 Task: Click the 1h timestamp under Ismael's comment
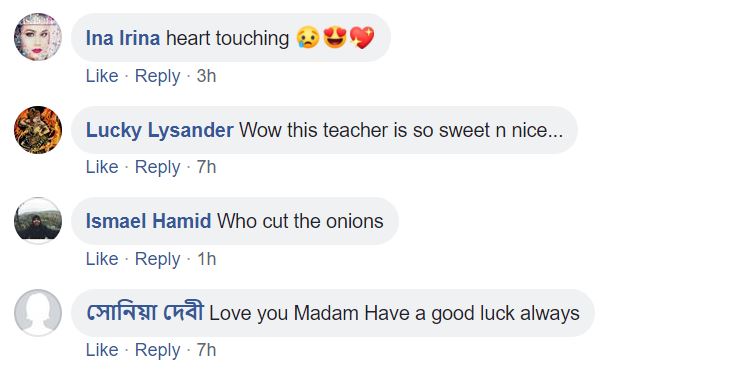pyautogui.click(x=206, y=259)
